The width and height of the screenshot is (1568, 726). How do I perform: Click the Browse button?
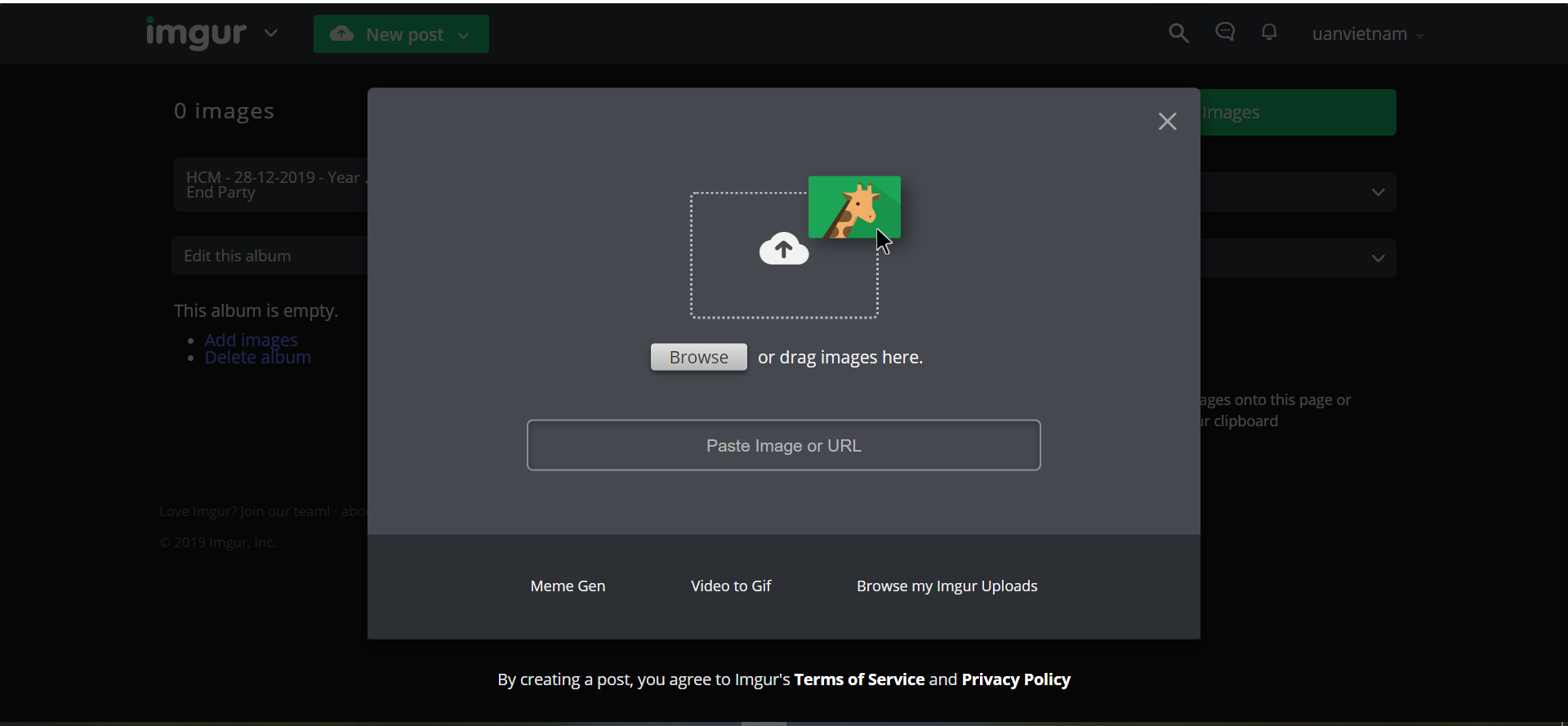(699, 357)
